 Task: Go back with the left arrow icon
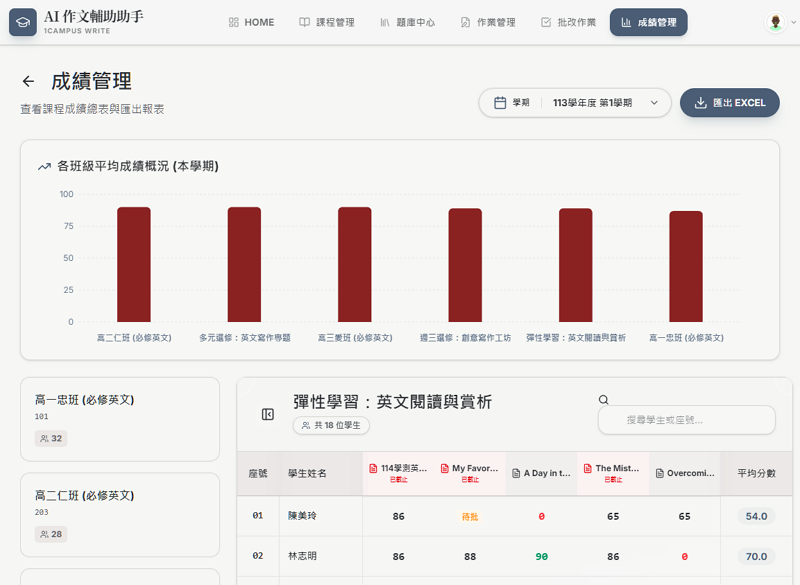(29, 81)
